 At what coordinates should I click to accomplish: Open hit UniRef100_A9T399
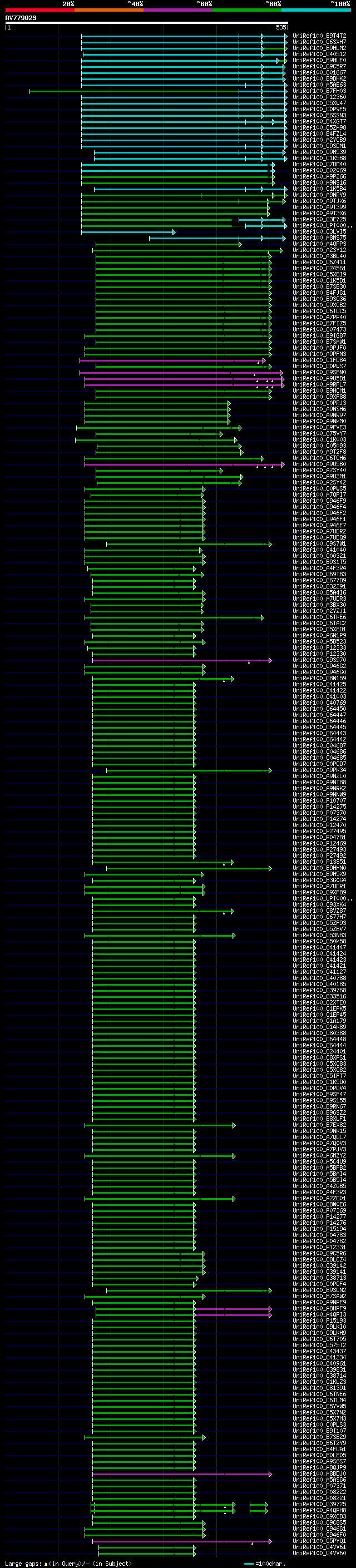[319, 207]
